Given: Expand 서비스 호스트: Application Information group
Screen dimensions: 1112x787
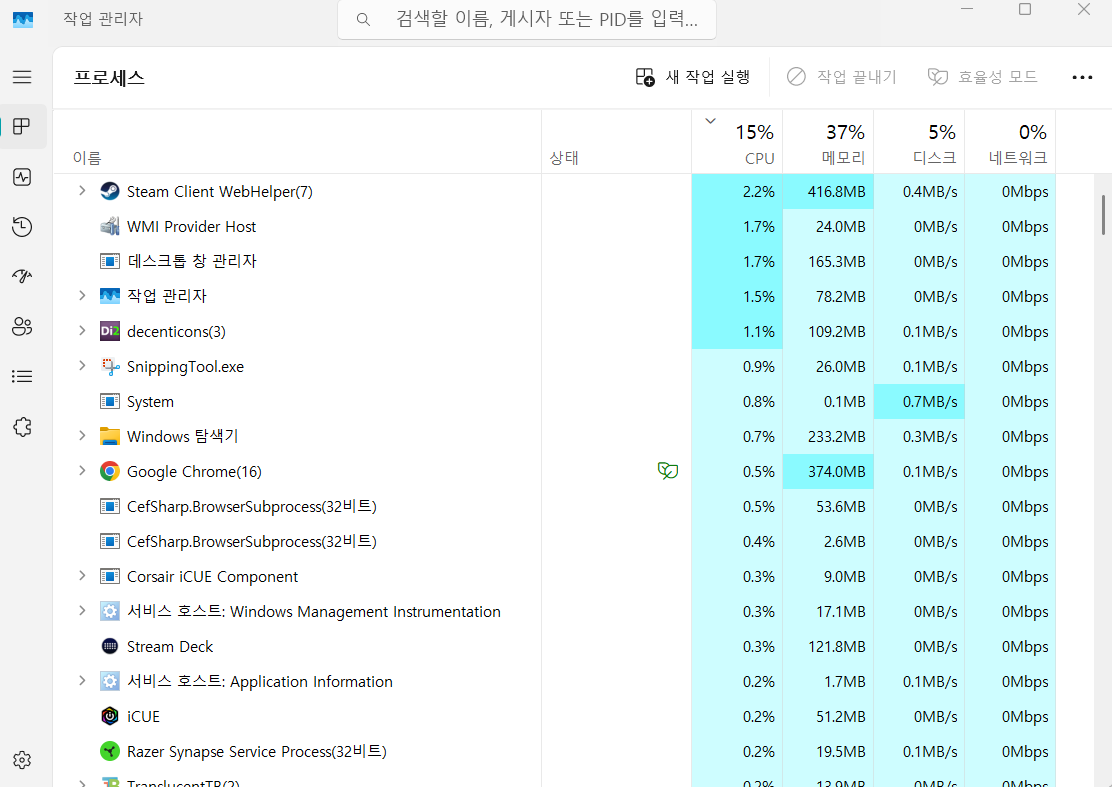Looking at the screenshot, I should pos(82,681).
